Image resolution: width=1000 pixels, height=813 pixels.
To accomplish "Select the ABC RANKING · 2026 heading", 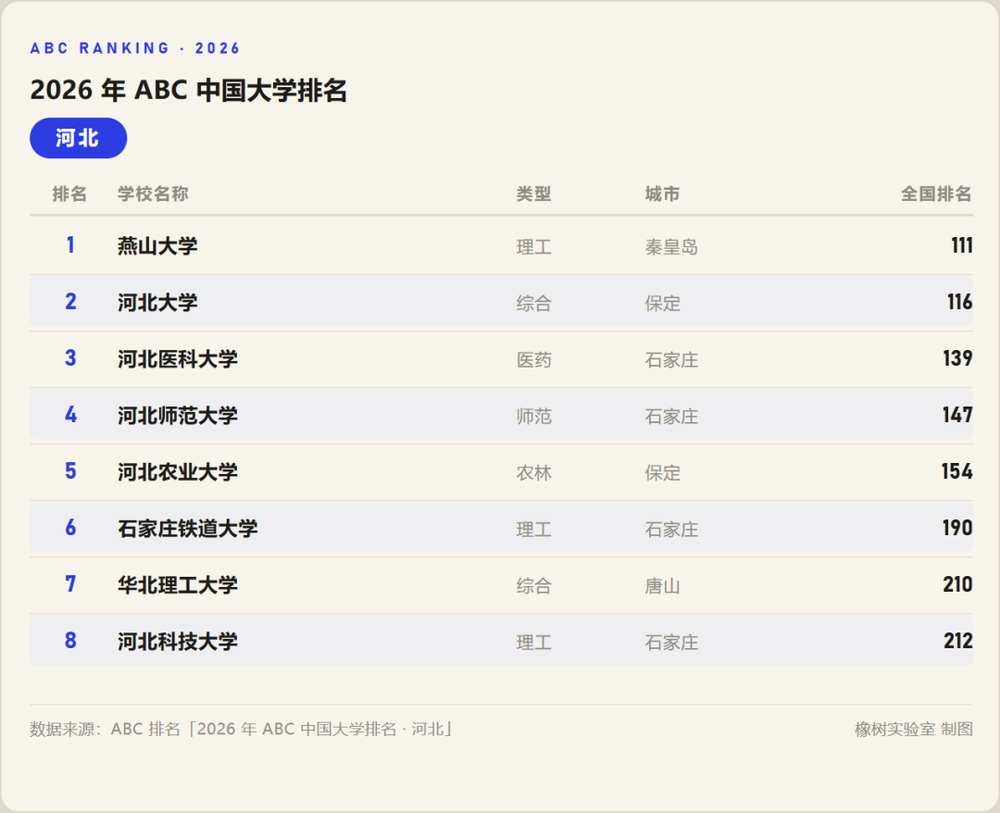I will (x=135, y=48).
